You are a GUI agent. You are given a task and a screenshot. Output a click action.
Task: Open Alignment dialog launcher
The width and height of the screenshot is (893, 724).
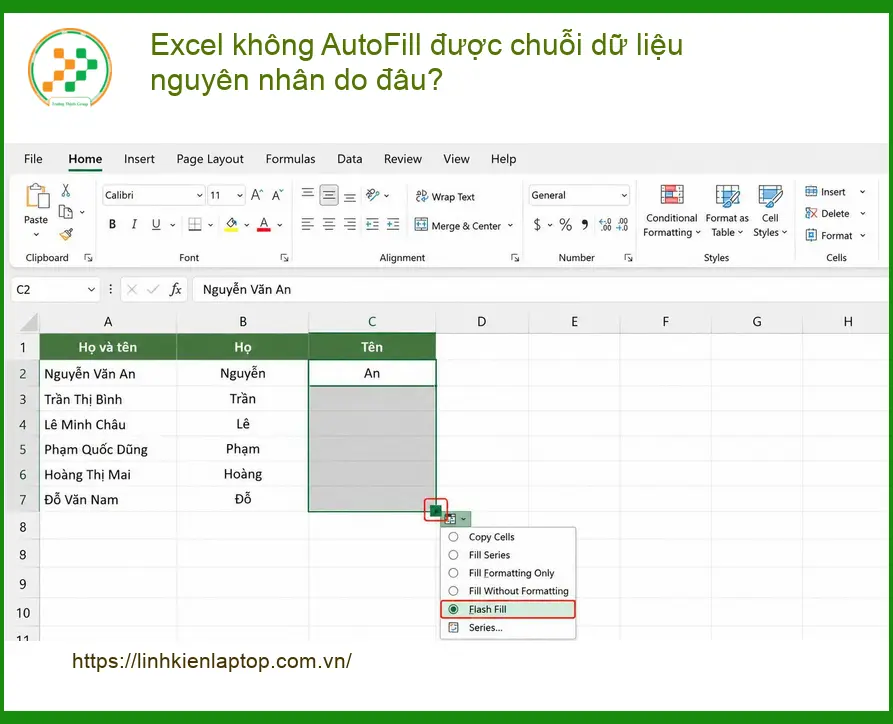[x=515, y=258]
